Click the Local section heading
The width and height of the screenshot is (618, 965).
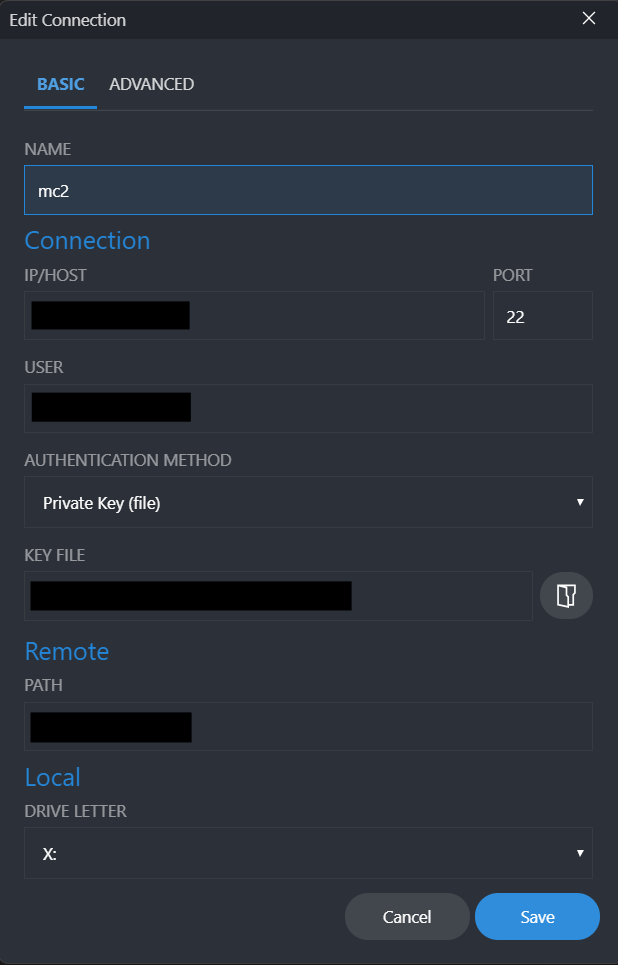[x=52, y=777]
